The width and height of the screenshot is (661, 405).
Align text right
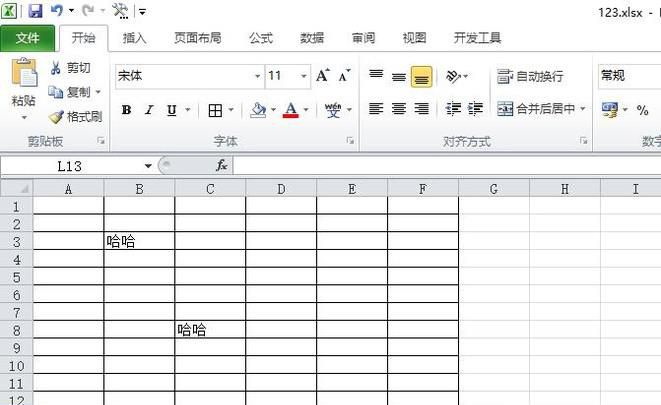[x=422, y=109]
